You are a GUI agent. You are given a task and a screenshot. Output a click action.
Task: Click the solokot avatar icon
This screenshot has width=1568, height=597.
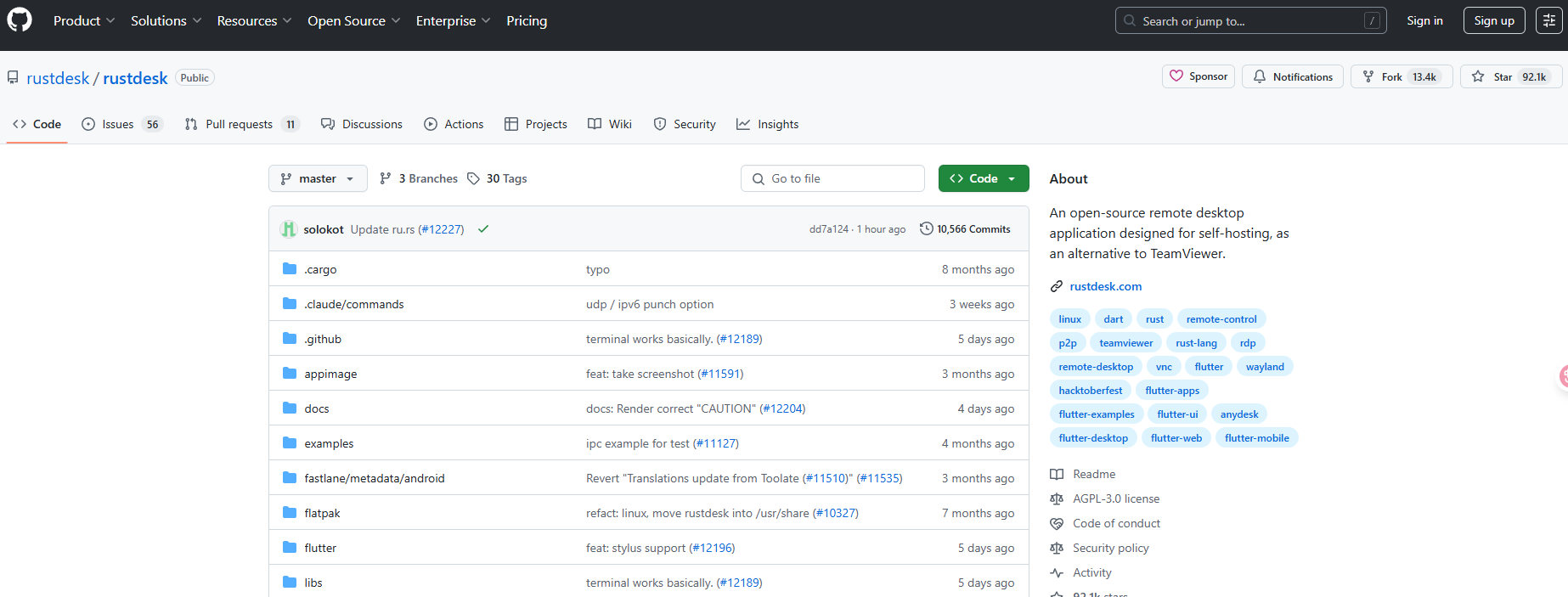tap(289, 229)
